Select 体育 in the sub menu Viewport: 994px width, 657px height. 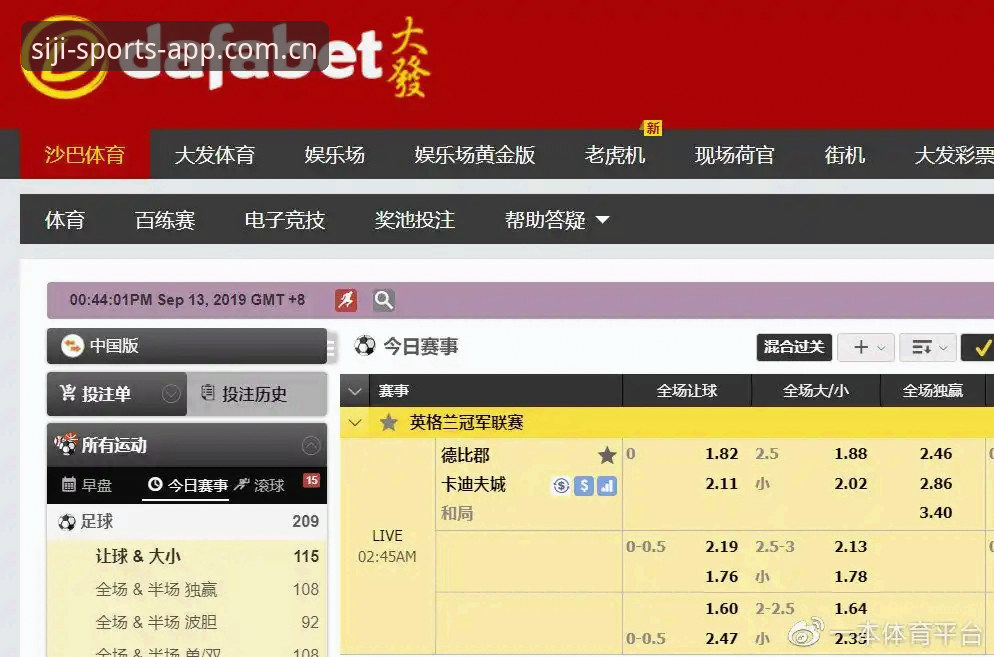[x=65, y=220]
